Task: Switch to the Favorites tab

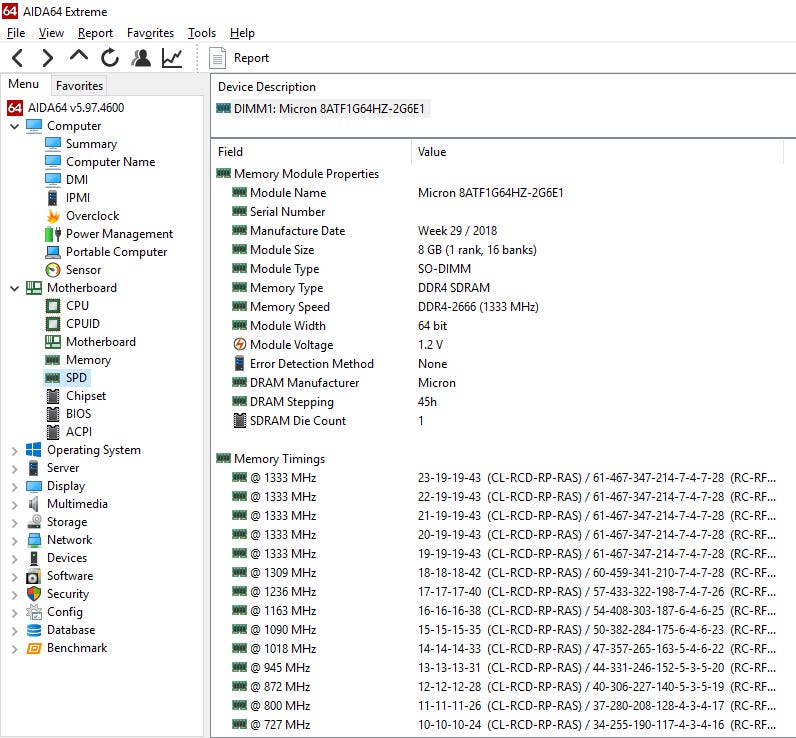Action: (79, 86)
